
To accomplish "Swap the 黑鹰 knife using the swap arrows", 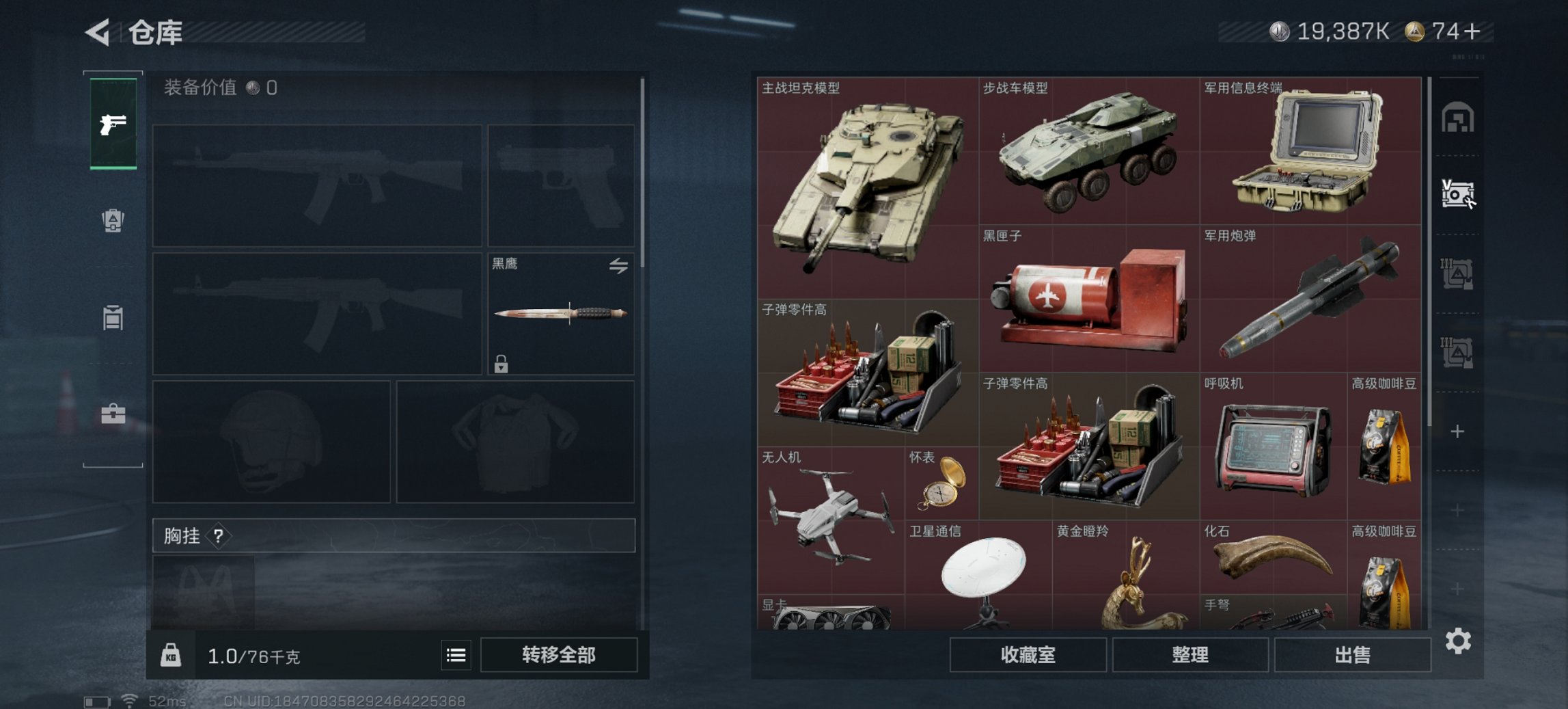I will (x=618, y=265).
